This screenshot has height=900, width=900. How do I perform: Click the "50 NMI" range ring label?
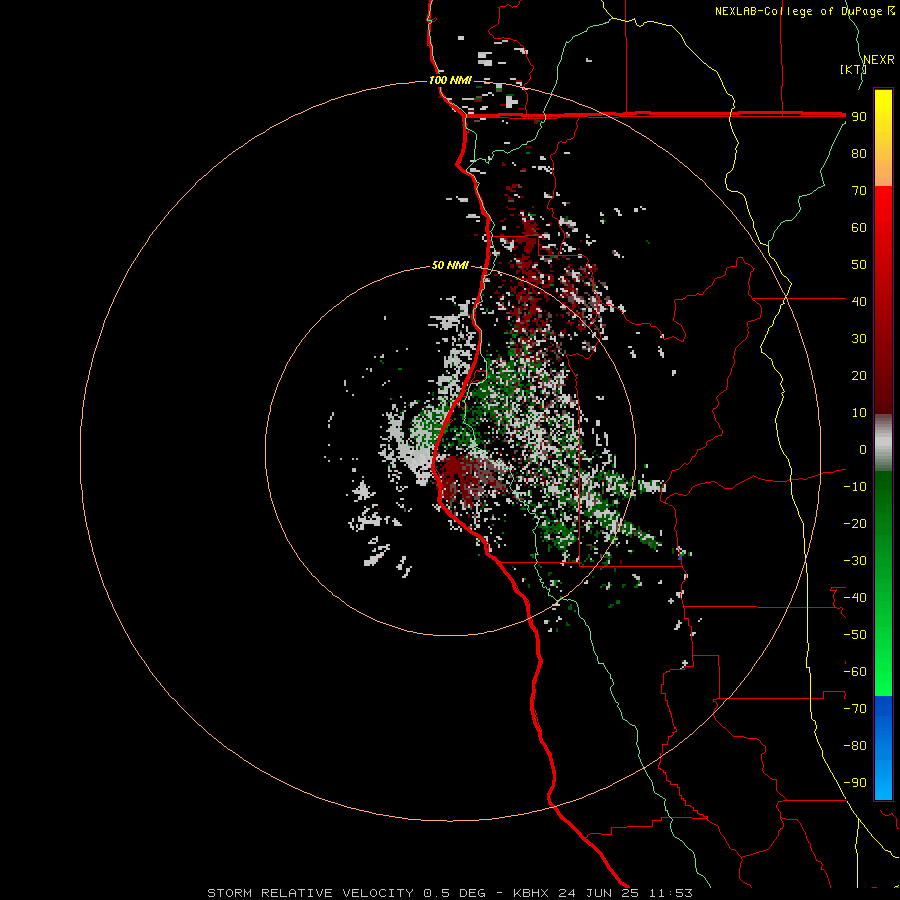tap(450, 265)
